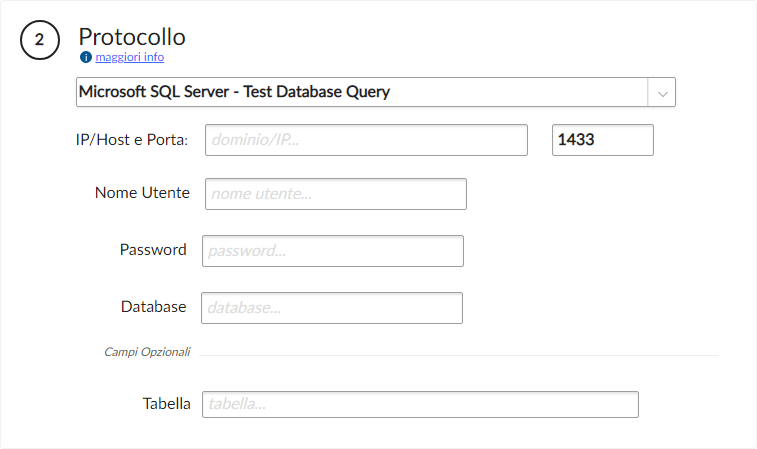Open the Microsoft SQL Server protocol dropdown
This screenshot has height=449, width=757.
tap(362, 92)
